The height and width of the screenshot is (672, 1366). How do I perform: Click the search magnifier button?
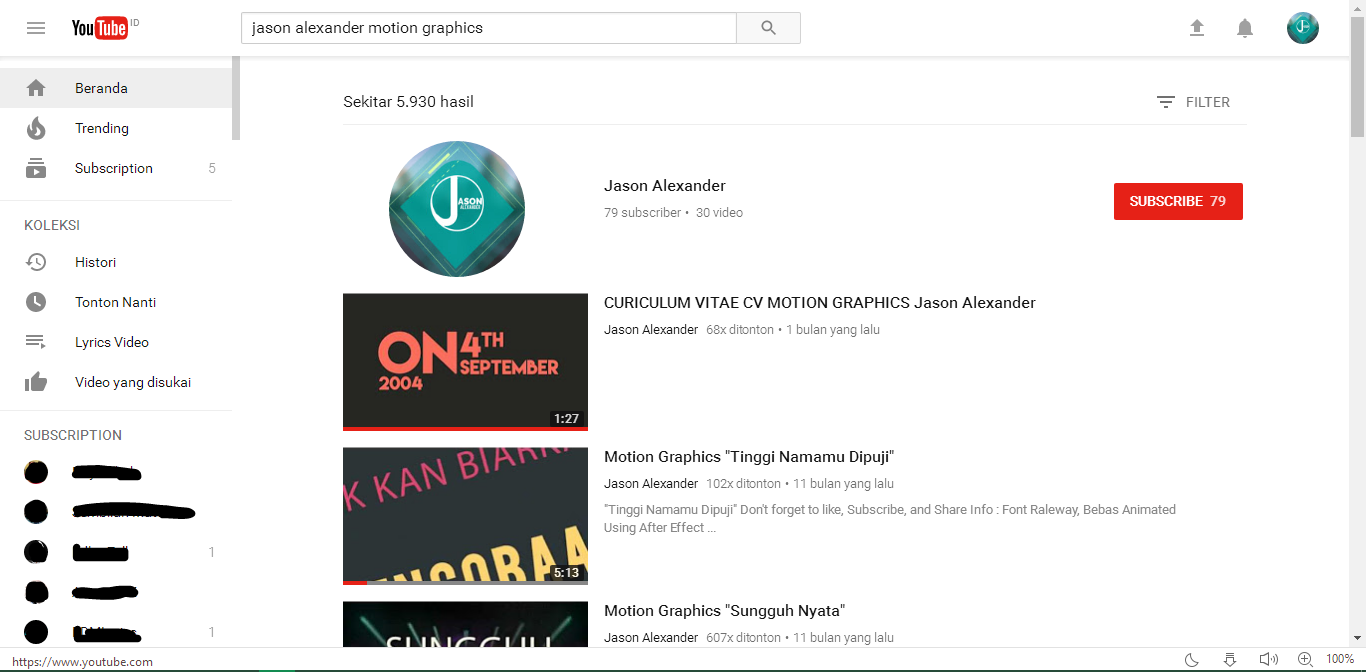pyautogui.click(x=767, y=28)
